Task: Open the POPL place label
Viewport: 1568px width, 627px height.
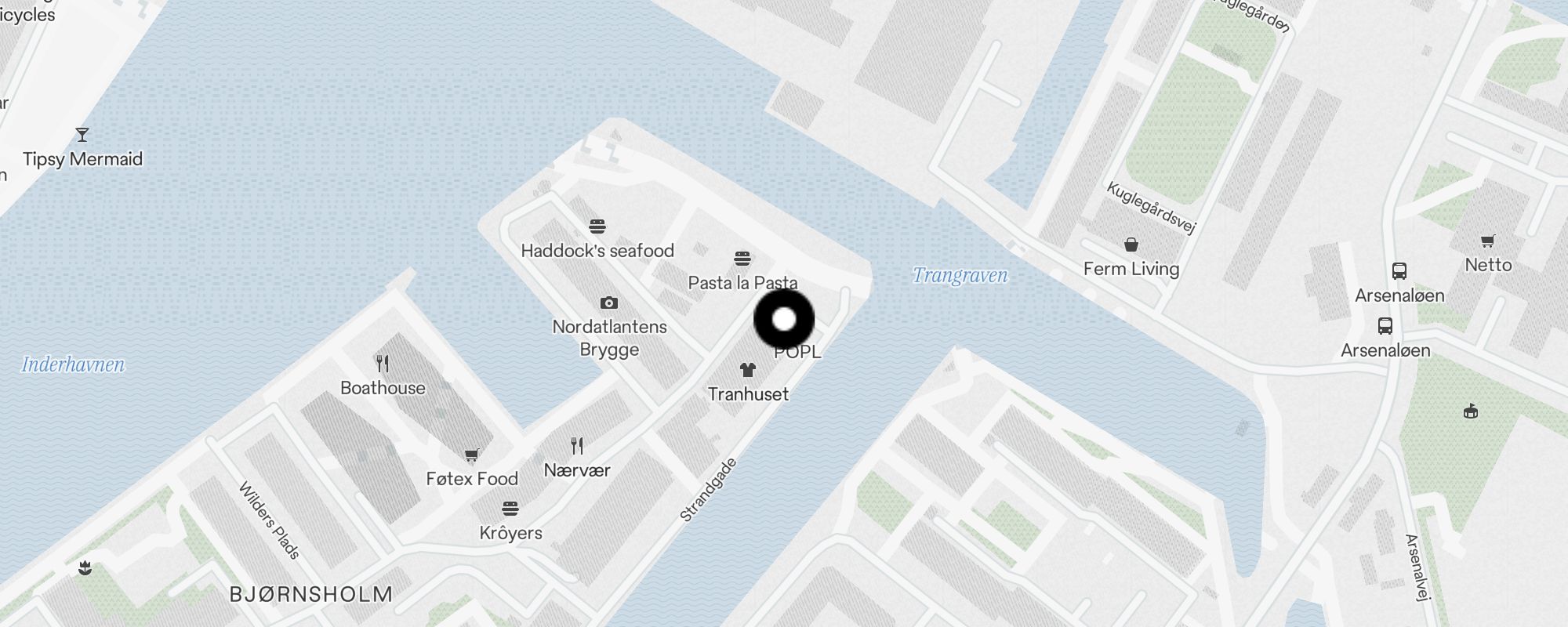Action: pyautogui.click(x=797, y=352)
